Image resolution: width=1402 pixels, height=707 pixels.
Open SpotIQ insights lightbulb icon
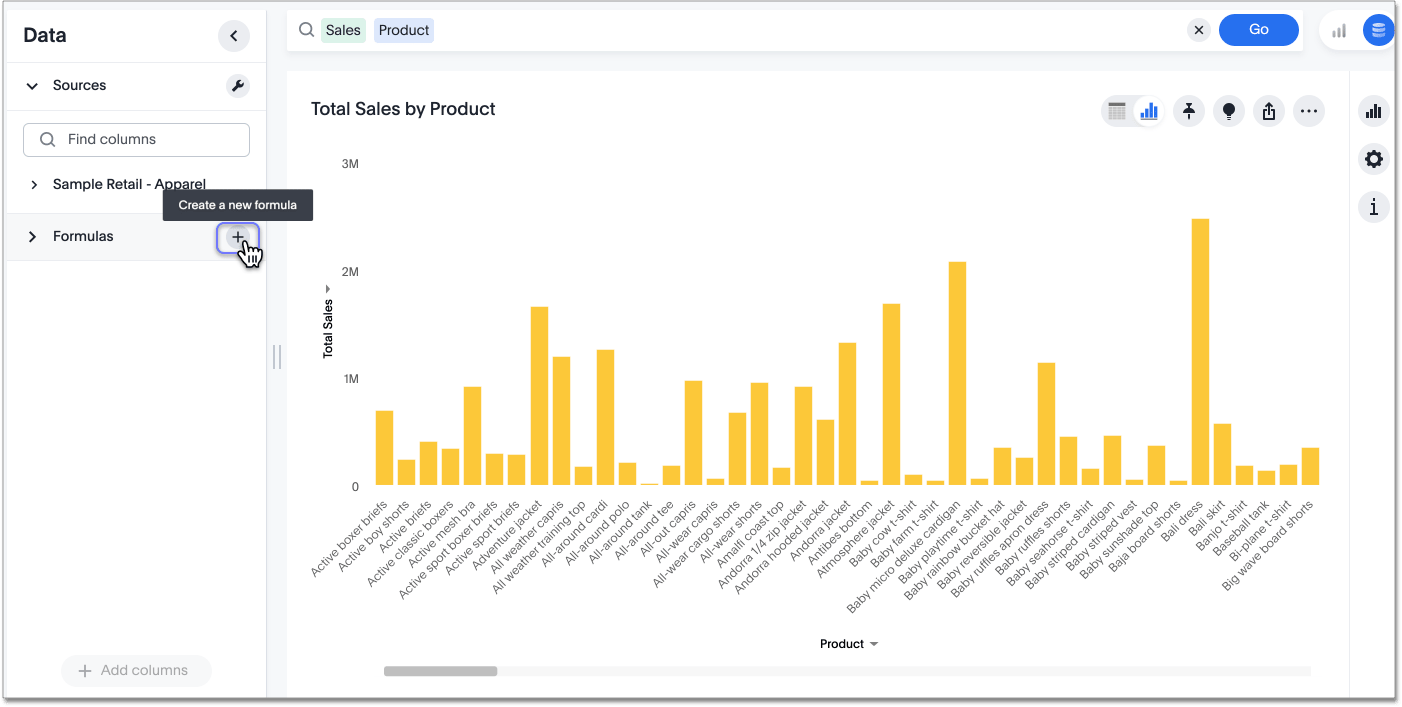[1228, 111]
